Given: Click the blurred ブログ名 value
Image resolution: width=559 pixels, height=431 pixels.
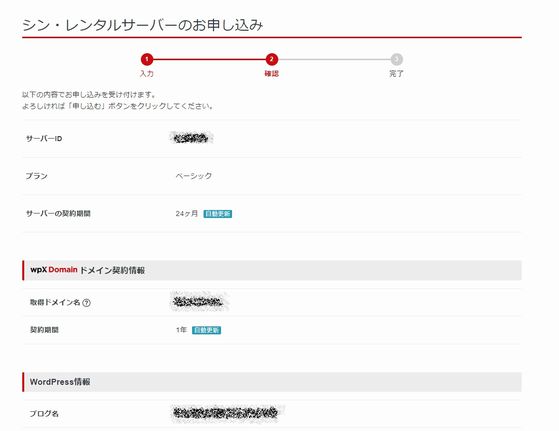Looking at the screenshot, I should click(226, 413).
